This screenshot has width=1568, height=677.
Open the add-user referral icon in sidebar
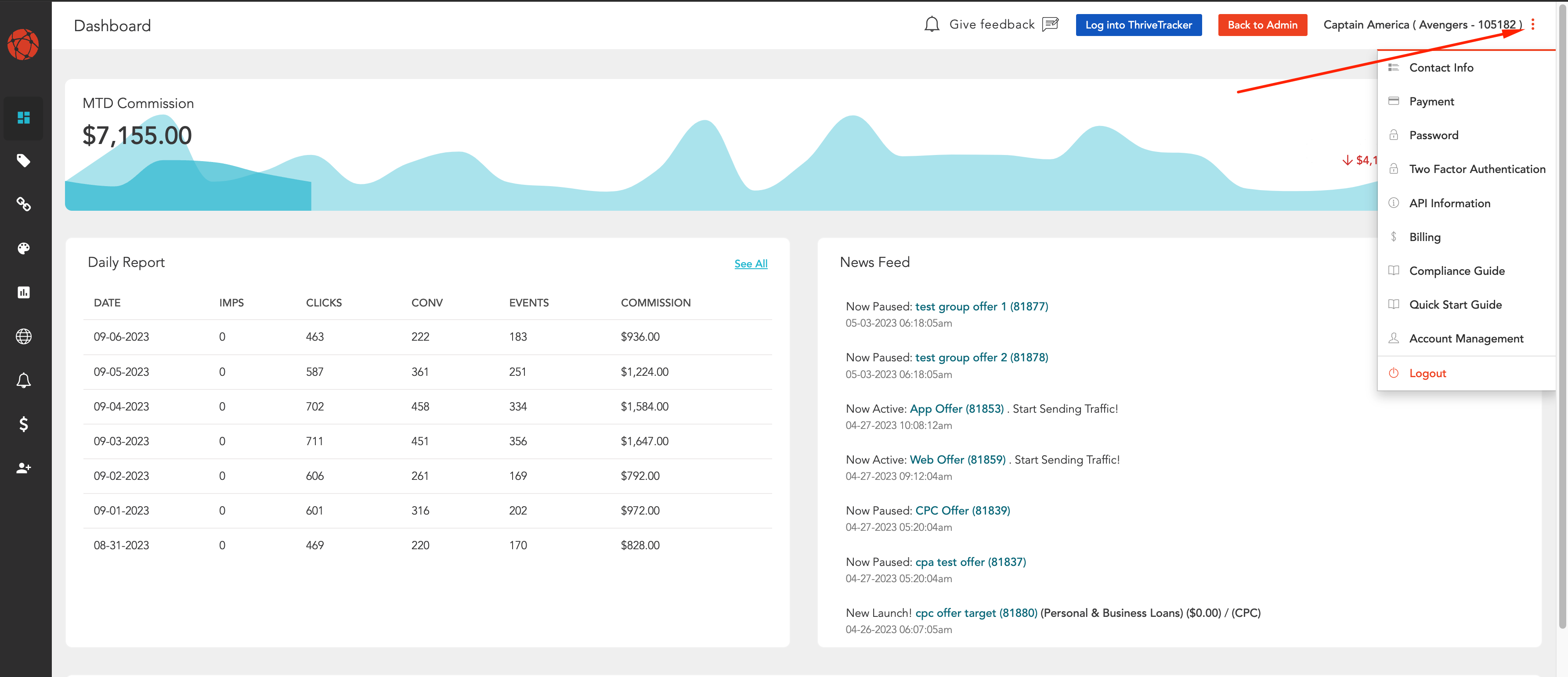click(x=24, y=468)
